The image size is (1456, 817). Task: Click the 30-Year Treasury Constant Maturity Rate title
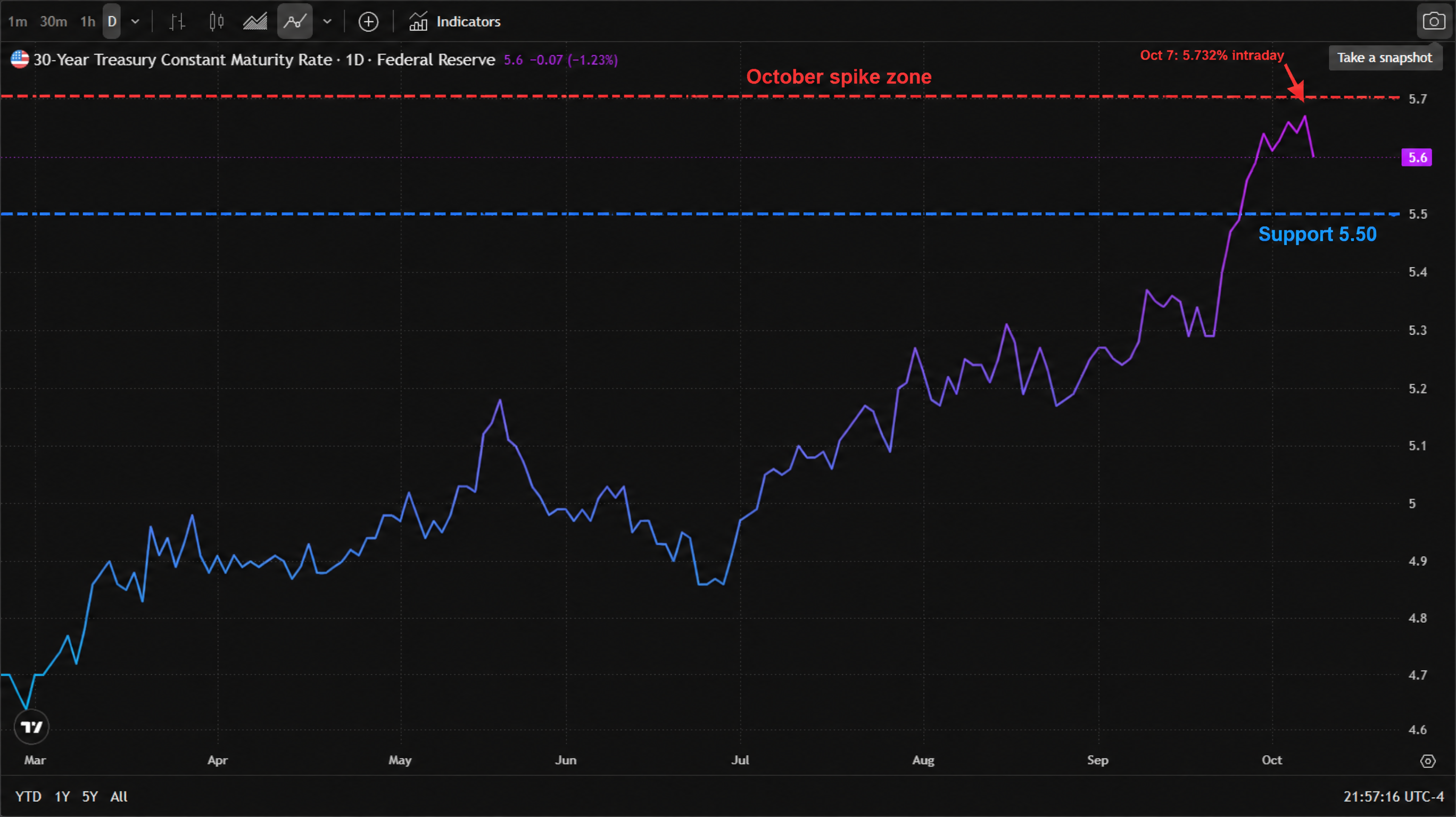[x=182, y=60]
